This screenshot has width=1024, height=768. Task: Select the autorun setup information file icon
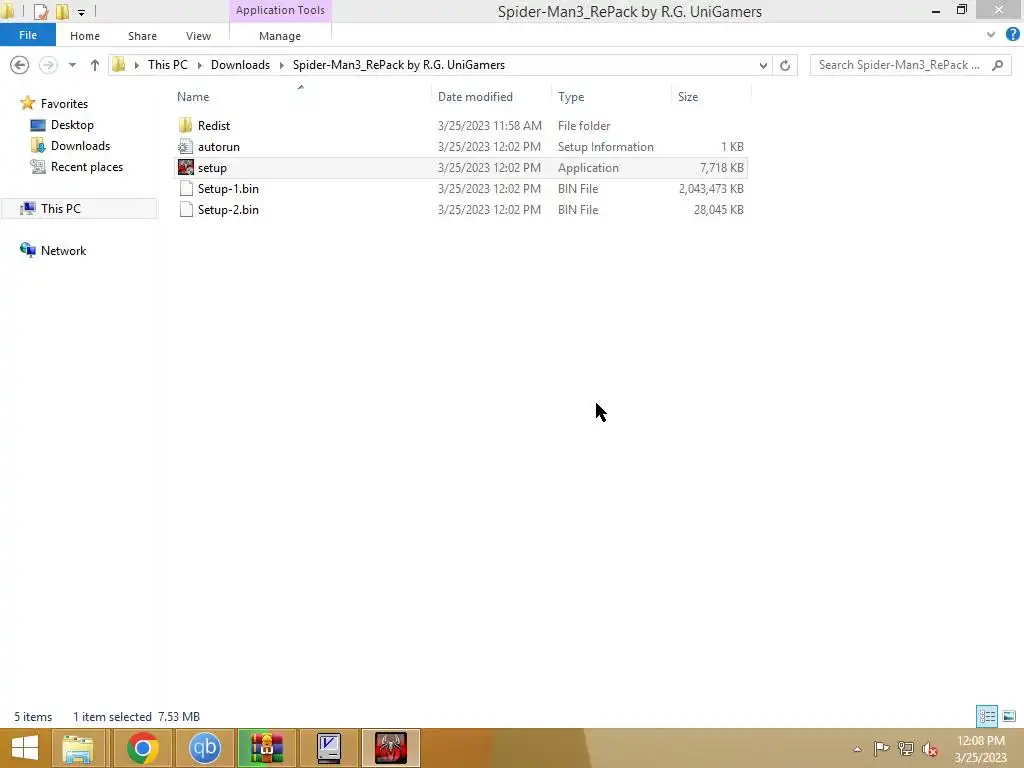pos(185,146)
